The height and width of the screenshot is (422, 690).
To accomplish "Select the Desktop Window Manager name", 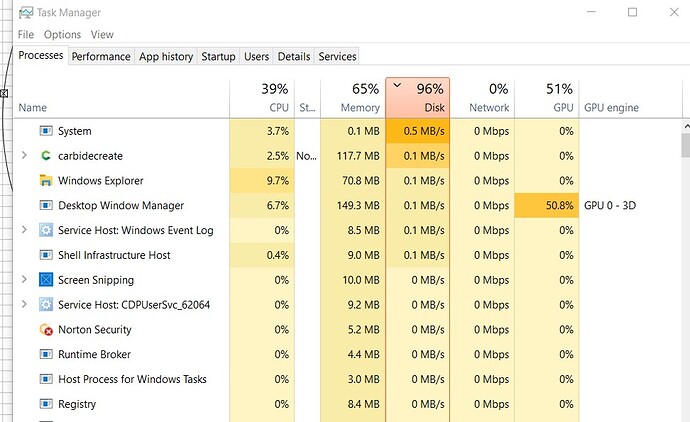I will click(121, 205).
